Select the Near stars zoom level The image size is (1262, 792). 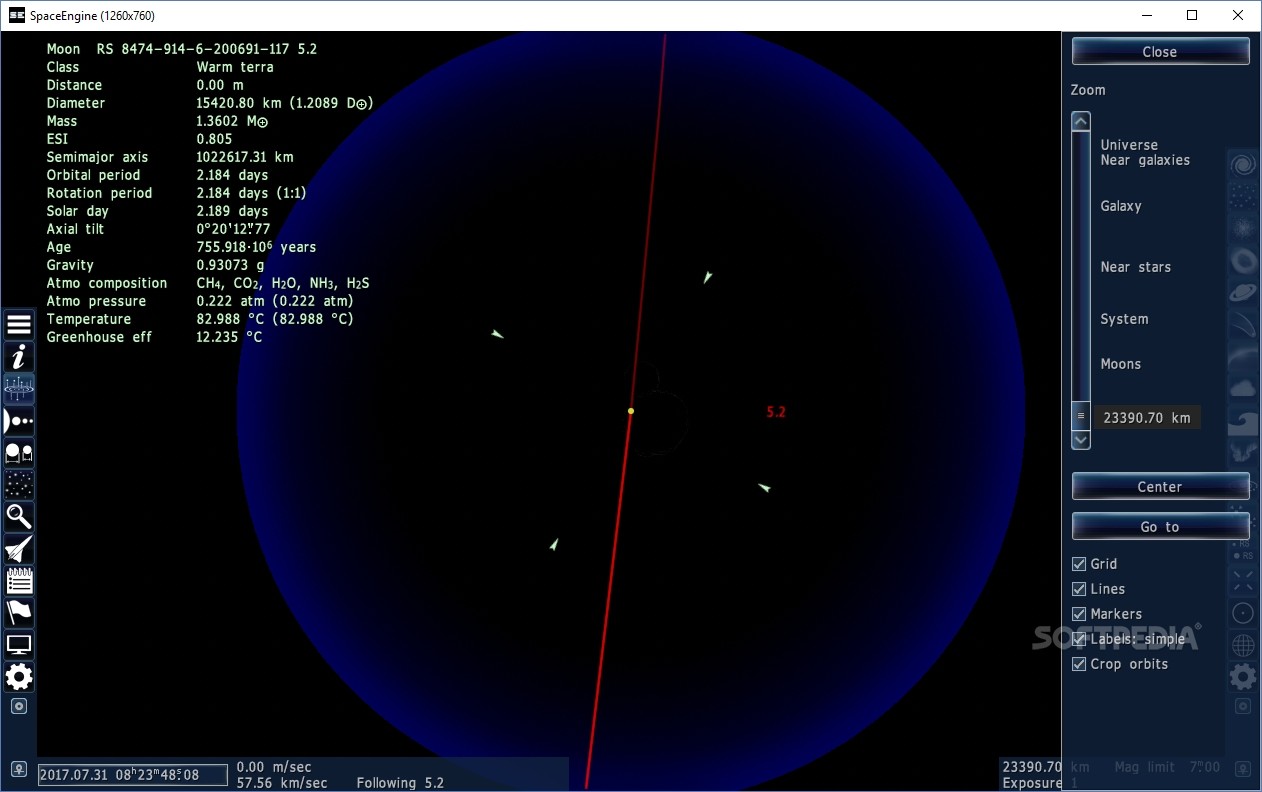pyautogui.click(x=1135, y=267)
